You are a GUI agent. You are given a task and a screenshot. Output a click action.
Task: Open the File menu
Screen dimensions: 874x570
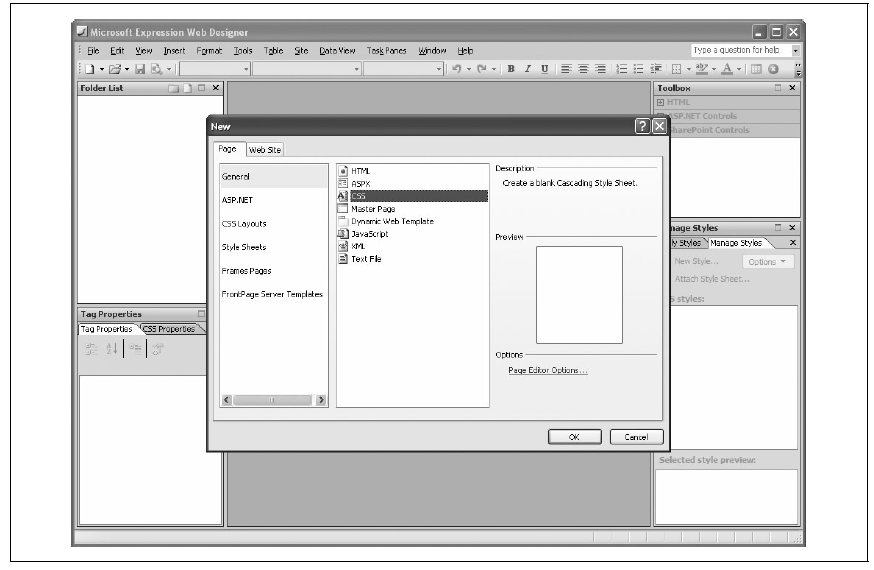[x=93, y=51]
